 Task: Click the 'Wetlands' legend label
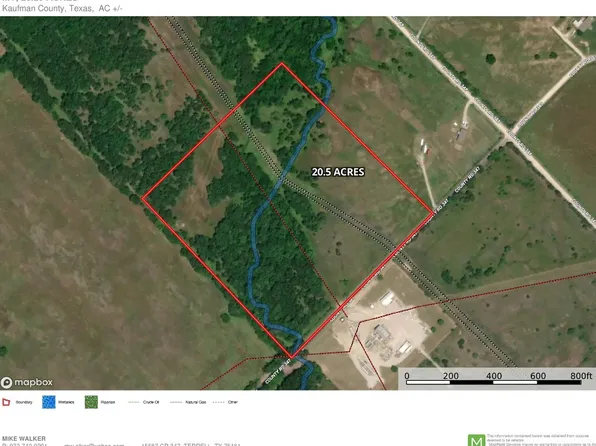(x=66, y=402)
